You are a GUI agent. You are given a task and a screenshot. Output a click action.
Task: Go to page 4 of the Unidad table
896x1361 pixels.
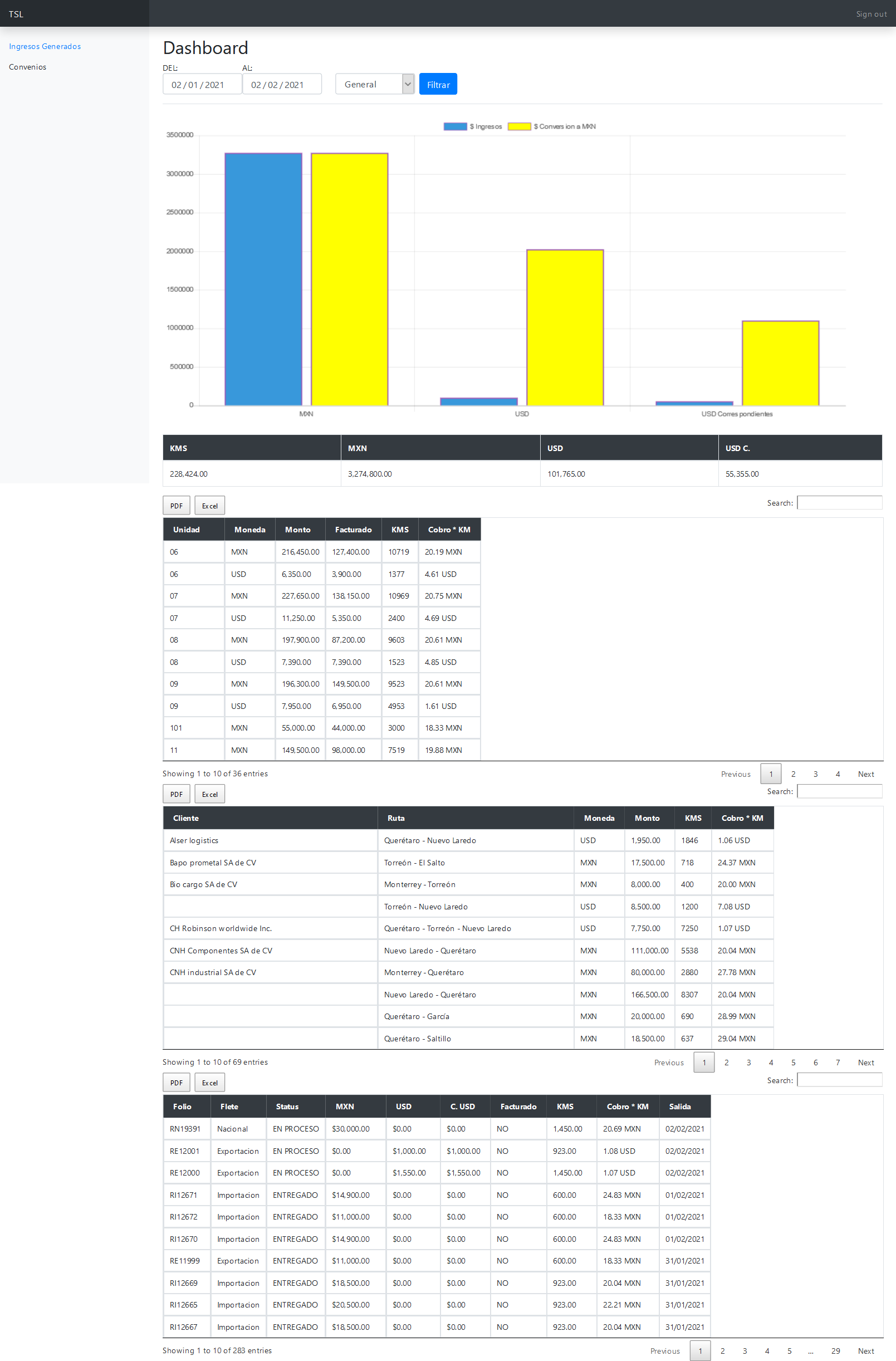pyautogui.click(x=837, y=773)
